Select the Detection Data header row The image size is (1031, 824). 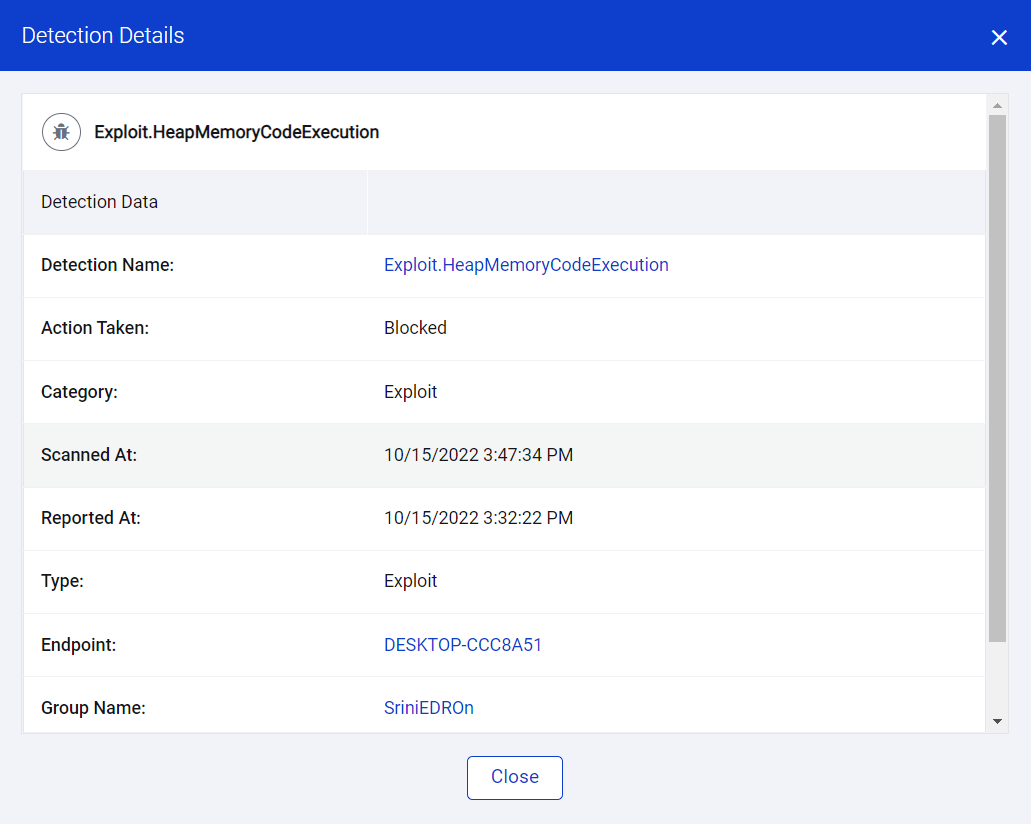click(99, 201)
